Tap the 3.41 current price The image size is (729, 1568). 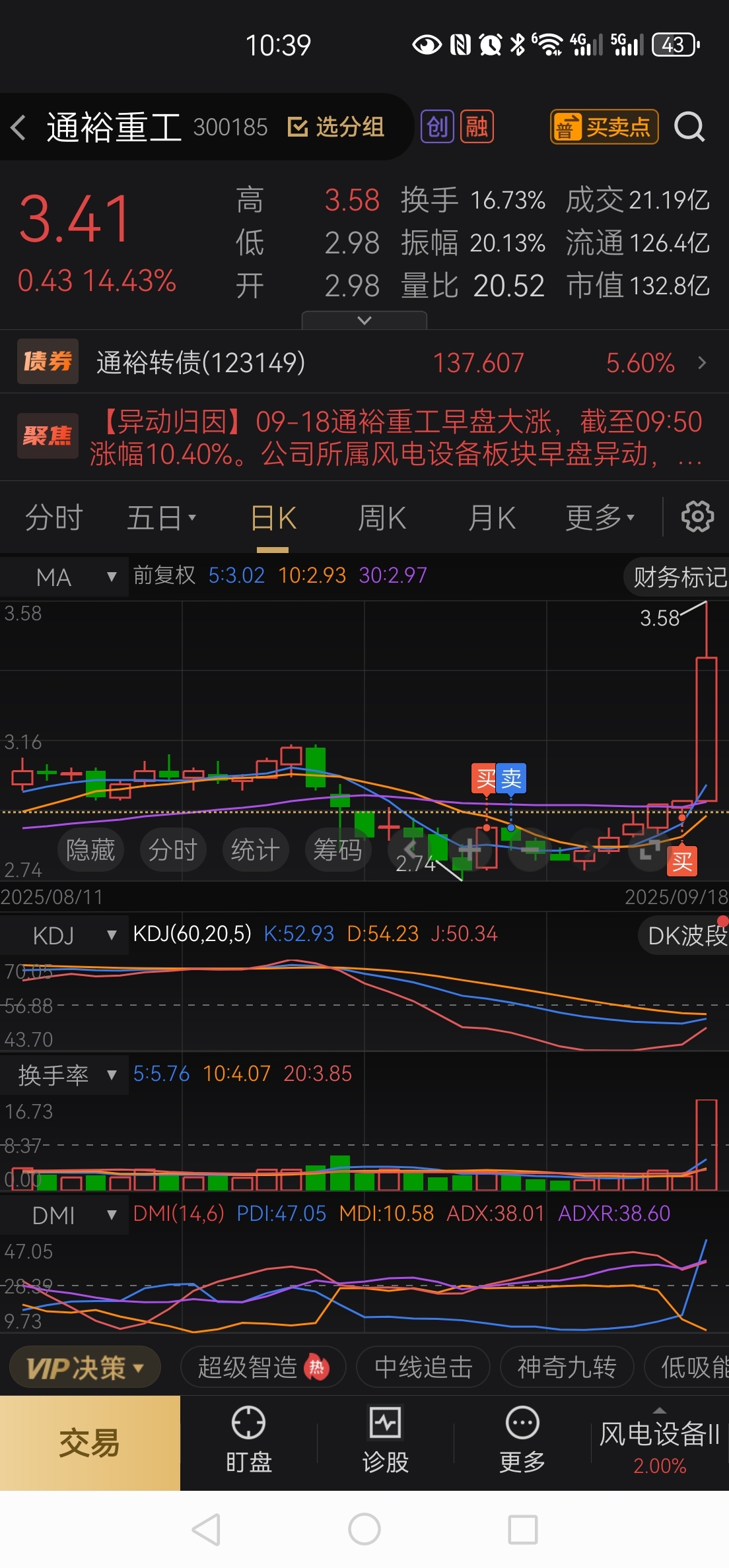click(x=75, y=219)
